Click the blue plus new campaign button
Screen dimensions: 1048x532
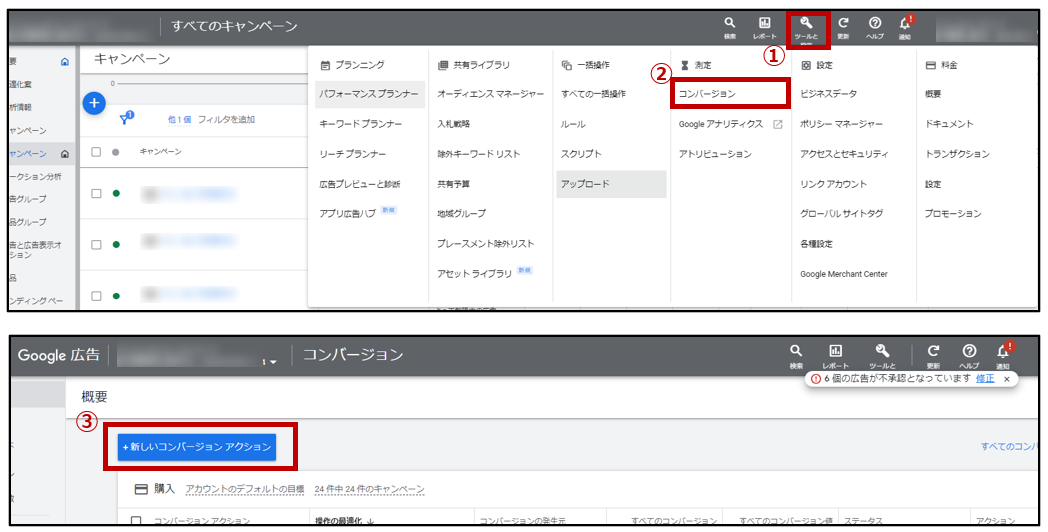pos(94,103)
